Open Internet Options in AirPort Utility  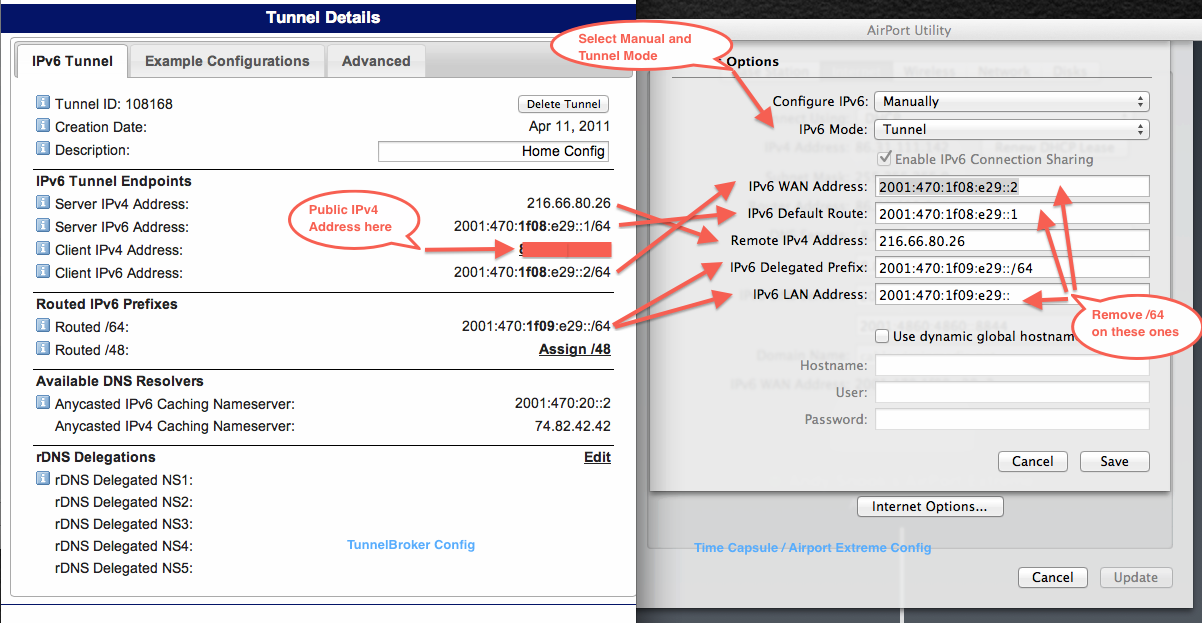click(x=930, y=507)
